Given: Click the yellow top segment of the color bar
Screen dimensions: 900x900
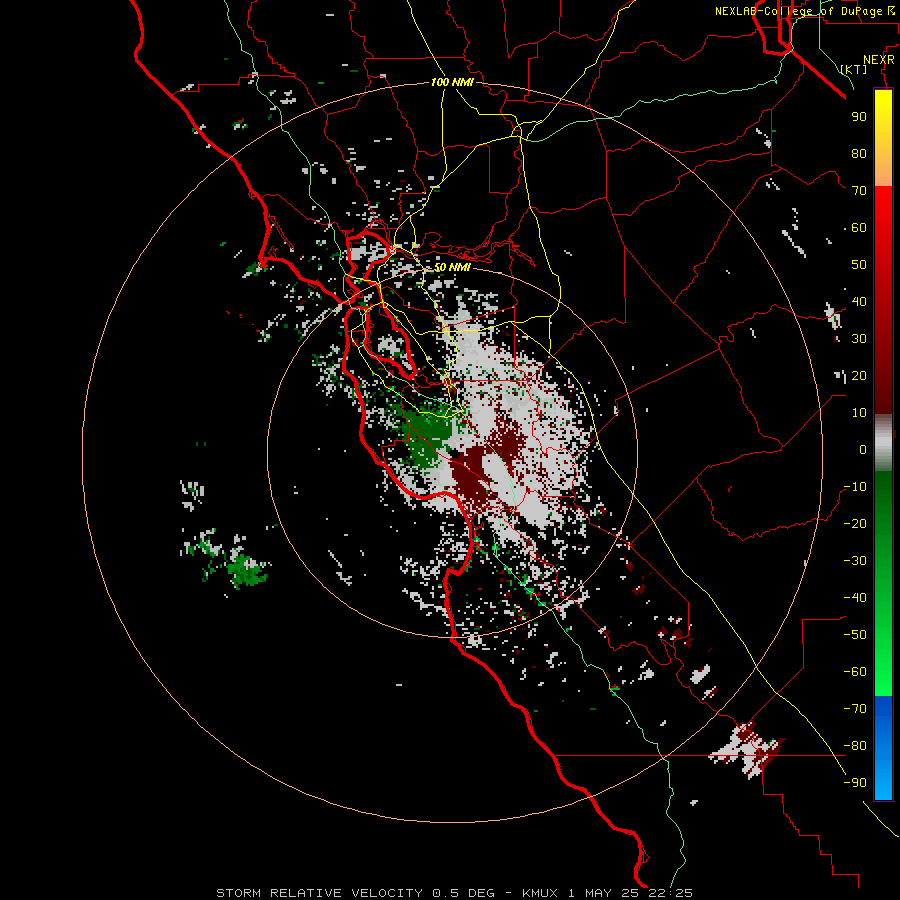Looking at the screenshot, I should tap(883, 138).
